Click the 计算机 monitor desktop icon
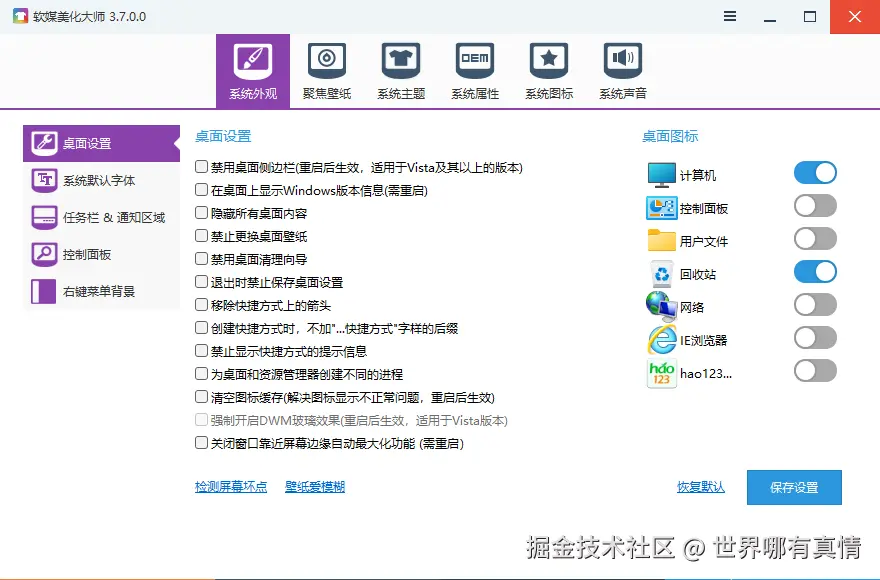The height and width of the screenshot is (580, 880). [662, 175]
